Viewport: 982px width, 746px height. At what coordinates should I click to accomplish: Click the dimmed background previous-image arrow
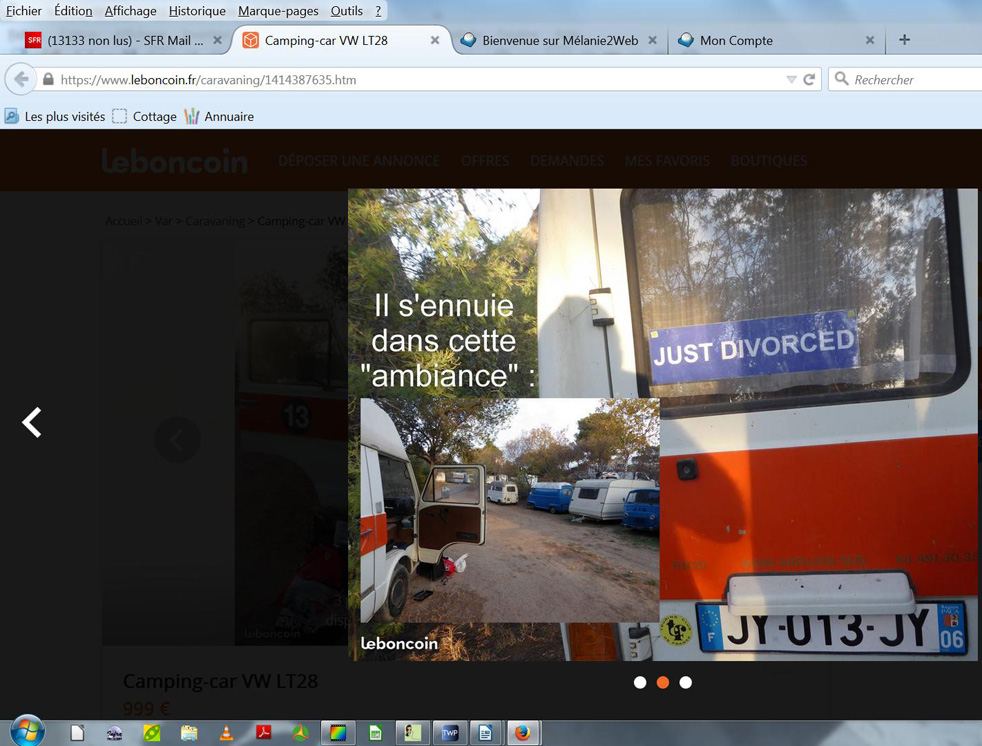point(177,439)
